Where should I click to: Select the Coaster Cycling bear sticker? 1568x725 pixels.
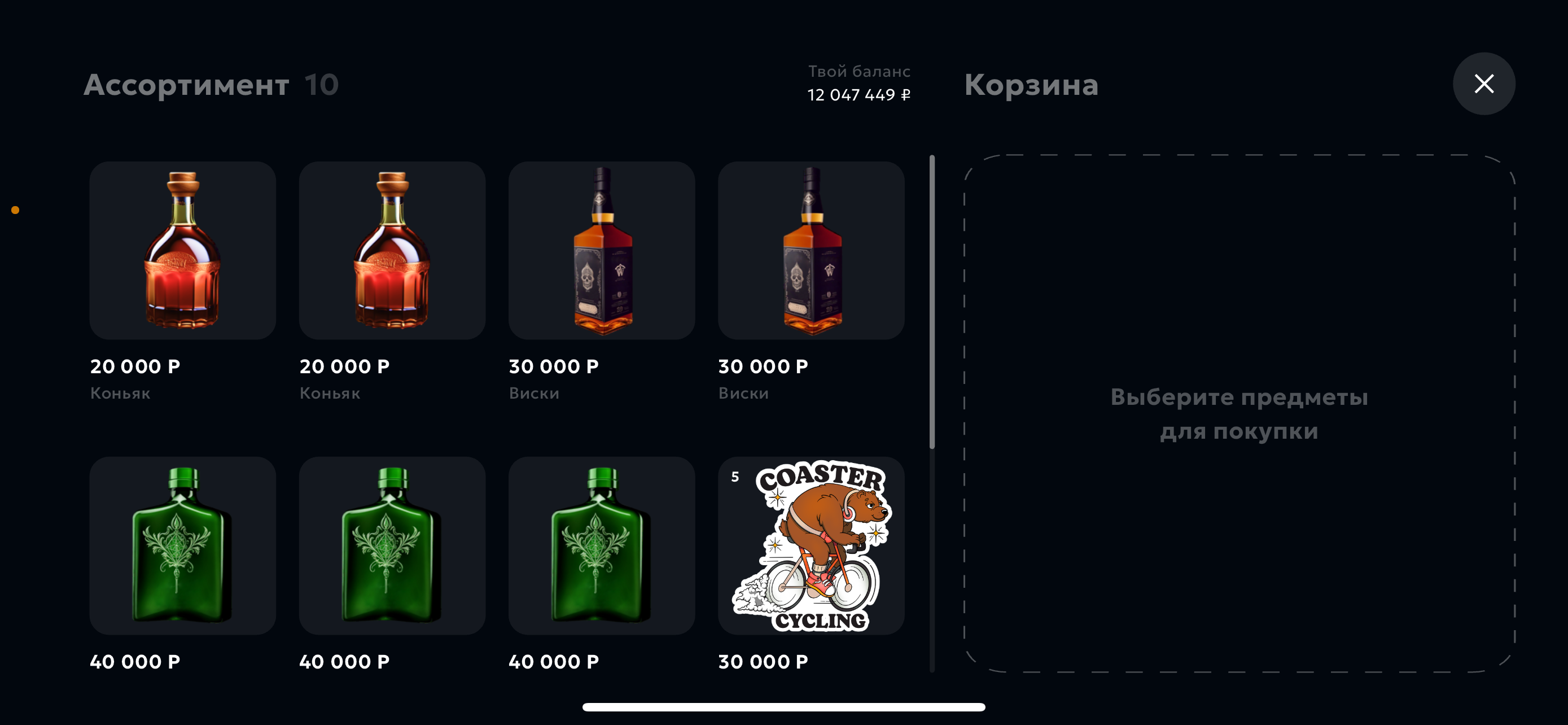click(x=811, y=545)
